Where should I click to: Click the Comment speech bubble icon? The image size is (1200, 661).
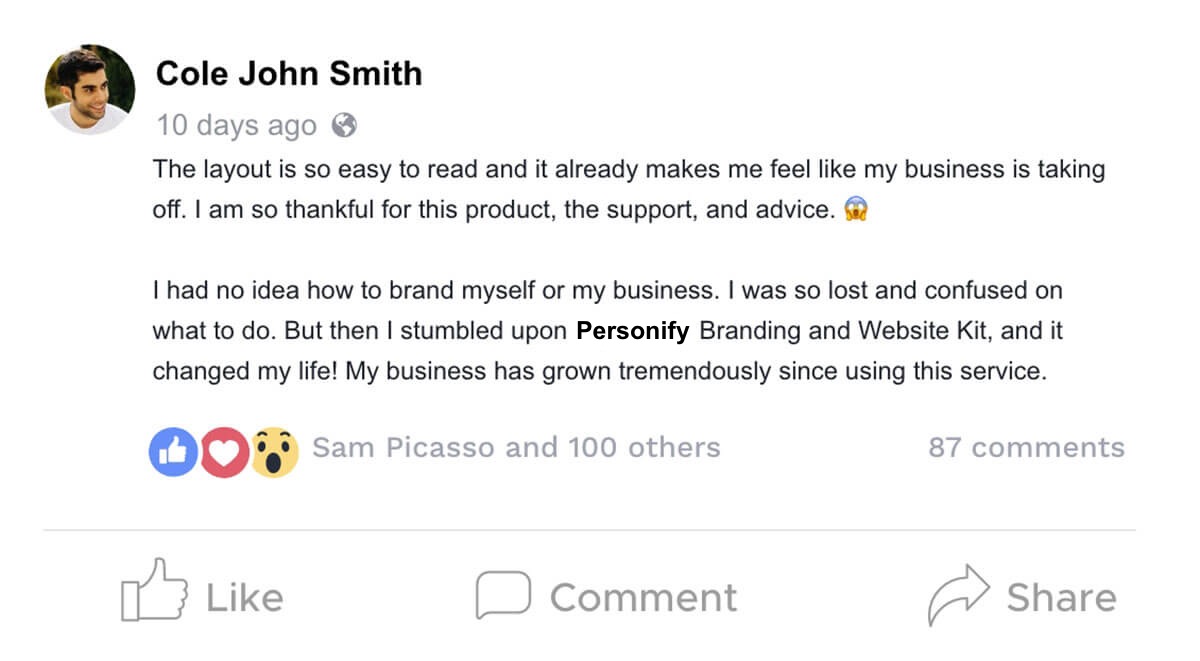tap(502, 594)
